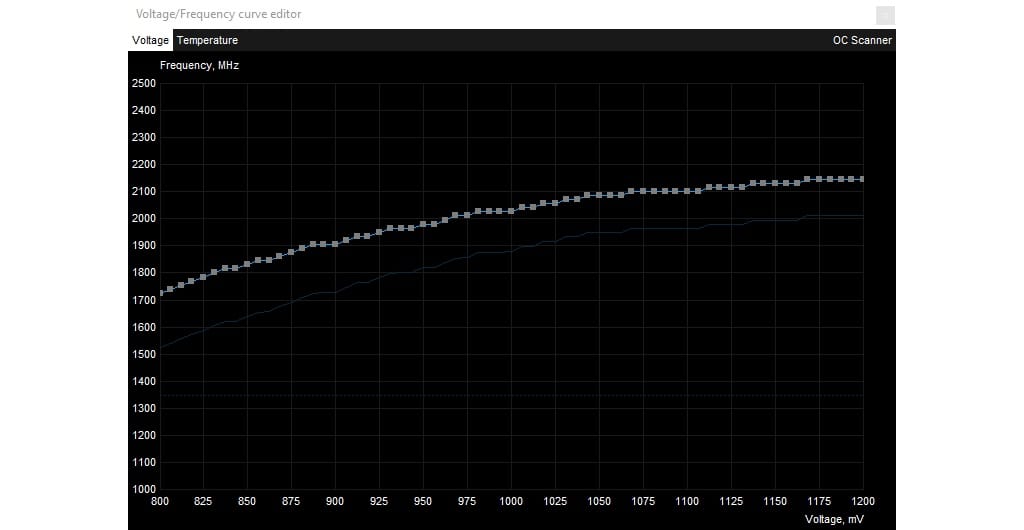Screen dimensions: 1024x530
Task: Click the 2300 label on frequency axis
Action: [144, 138]
